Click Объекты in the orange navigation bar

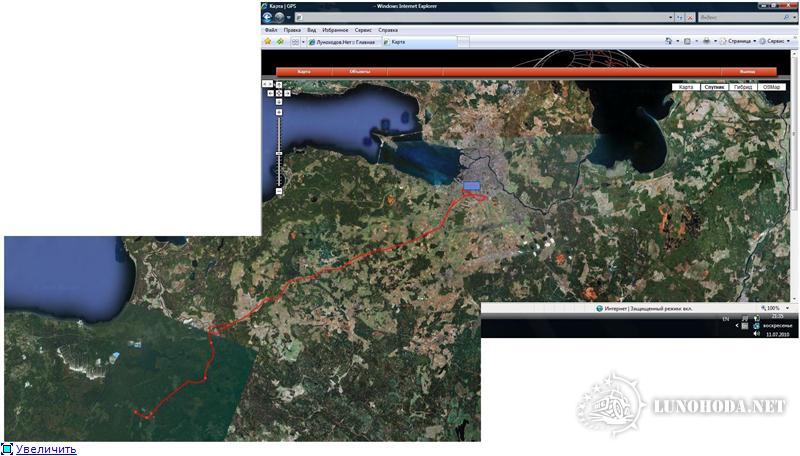click(x=360, y=72)
